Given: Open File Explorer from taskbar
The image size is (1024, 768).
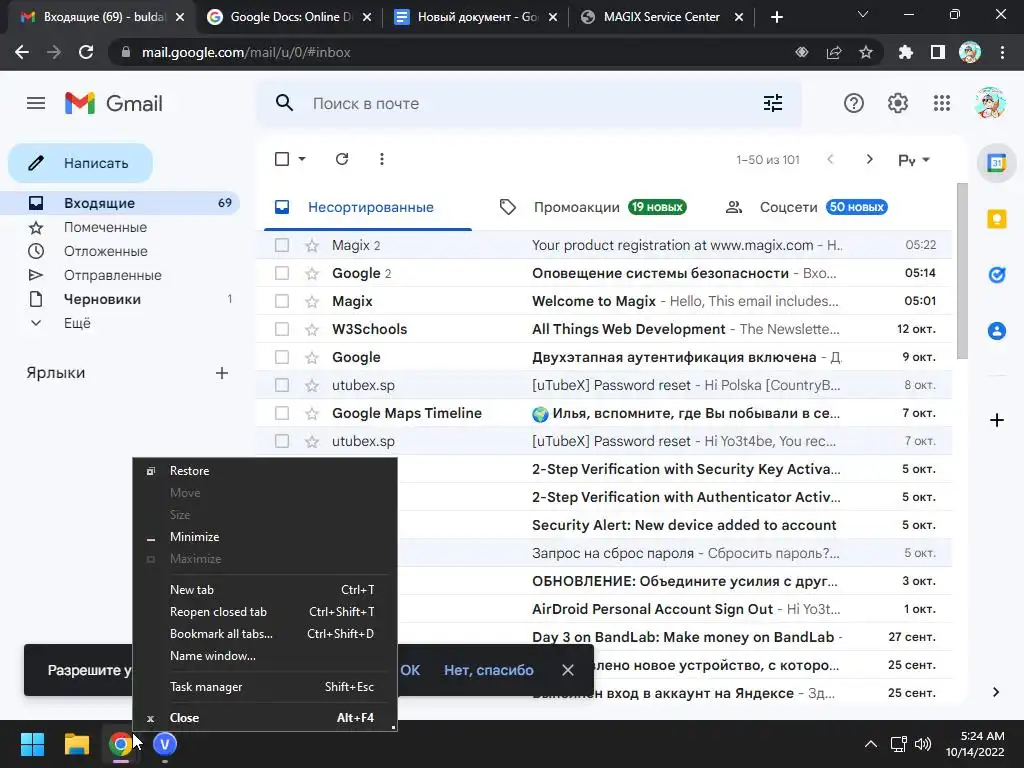Looking at the screenshot, I should [76, 744].
